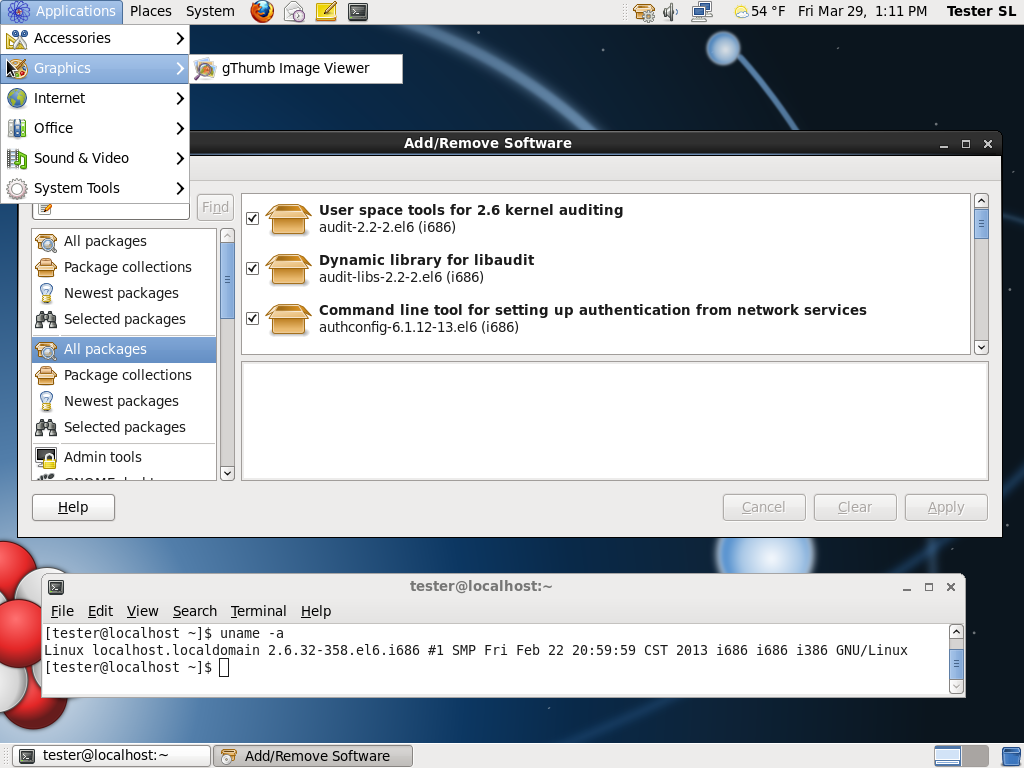Open the Terminal menu in terminal window
Screen dimensions: 1024x768
[259, 611]
